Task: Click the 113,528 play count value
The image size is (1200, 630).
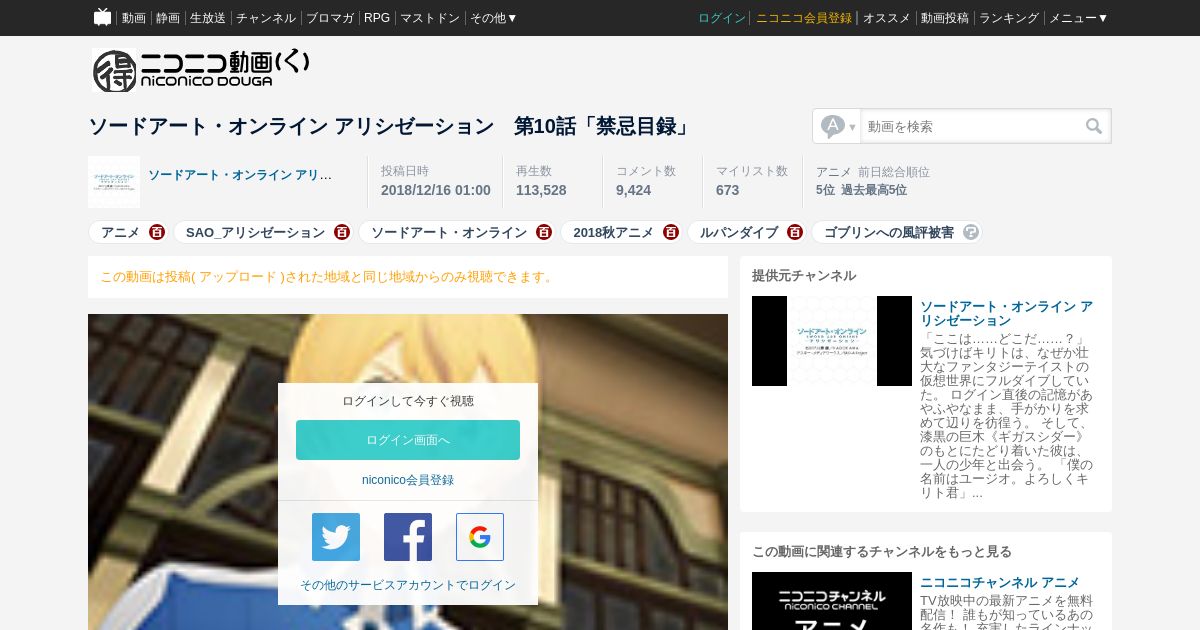Action: click(541, 190)
